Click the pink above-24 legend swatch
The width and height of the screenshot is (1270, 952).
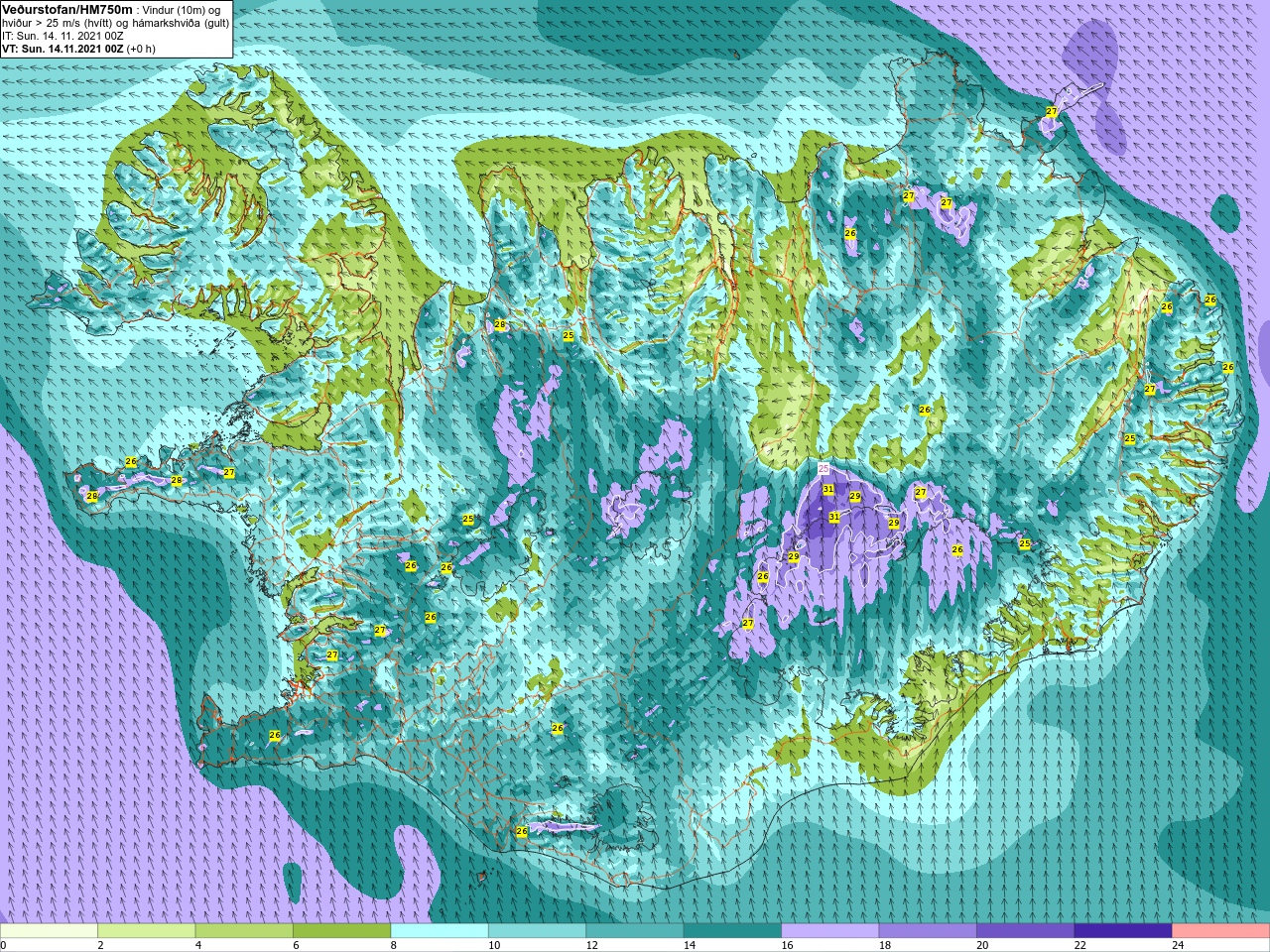[x=1221, y=931]
